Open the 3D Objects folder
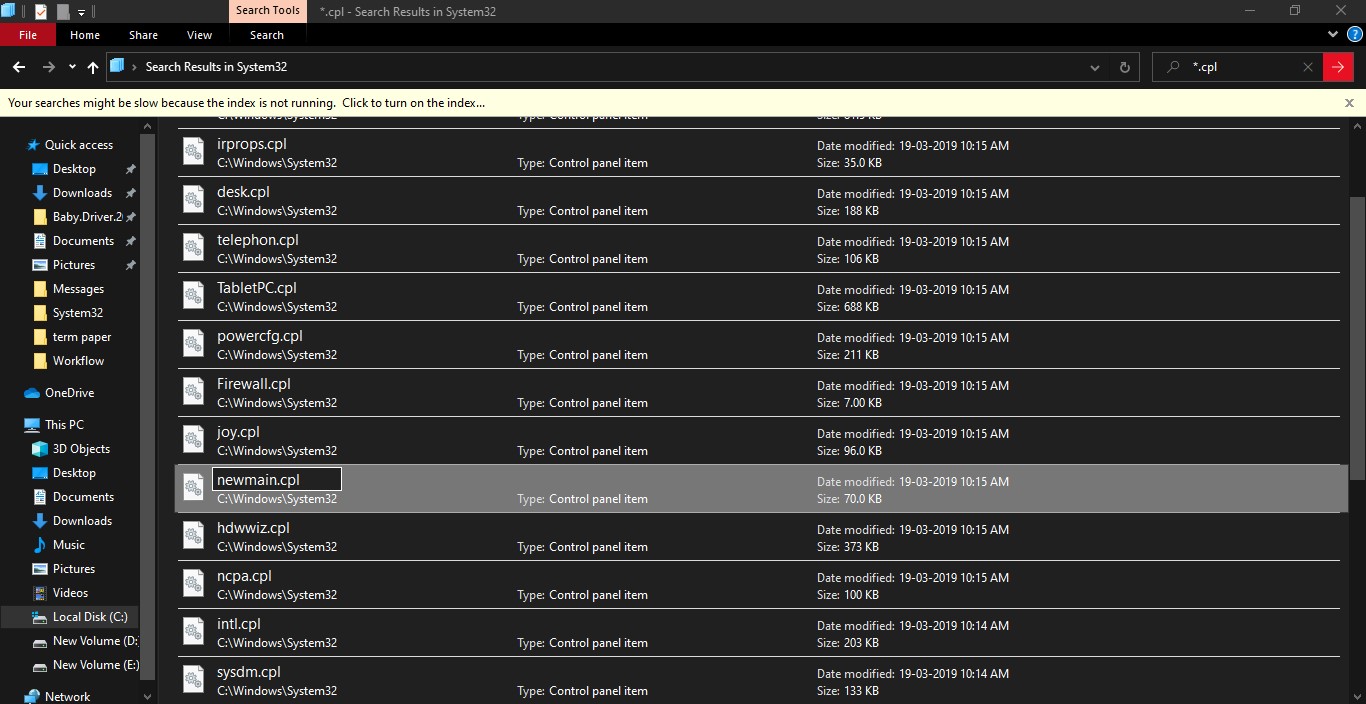The image size is (1366, 704). 81,449
